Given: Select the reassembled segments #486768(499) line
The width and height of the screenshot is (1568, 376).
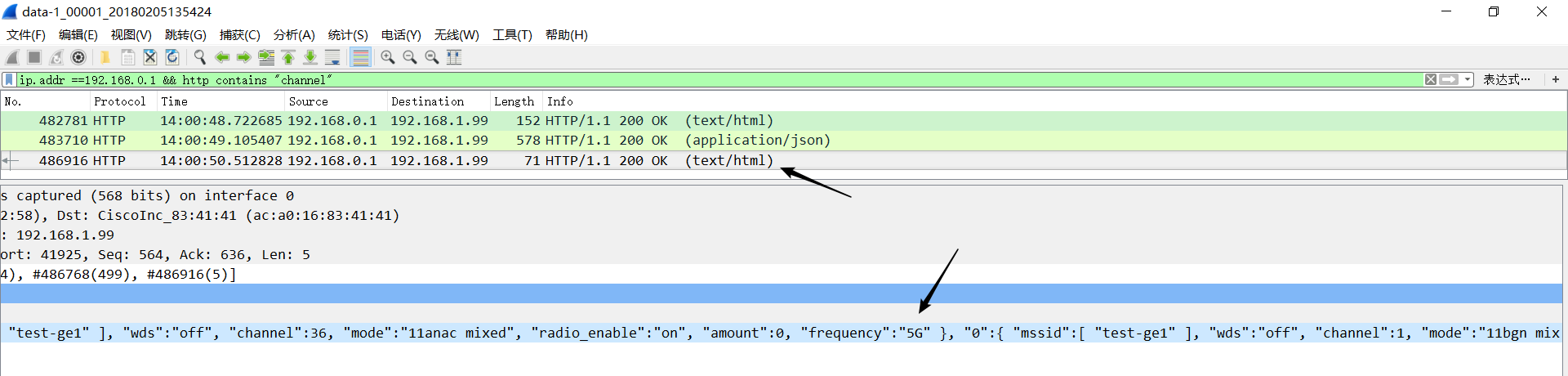Looking at the screenshot, I should pyautogui.click(x=781, y=275).
